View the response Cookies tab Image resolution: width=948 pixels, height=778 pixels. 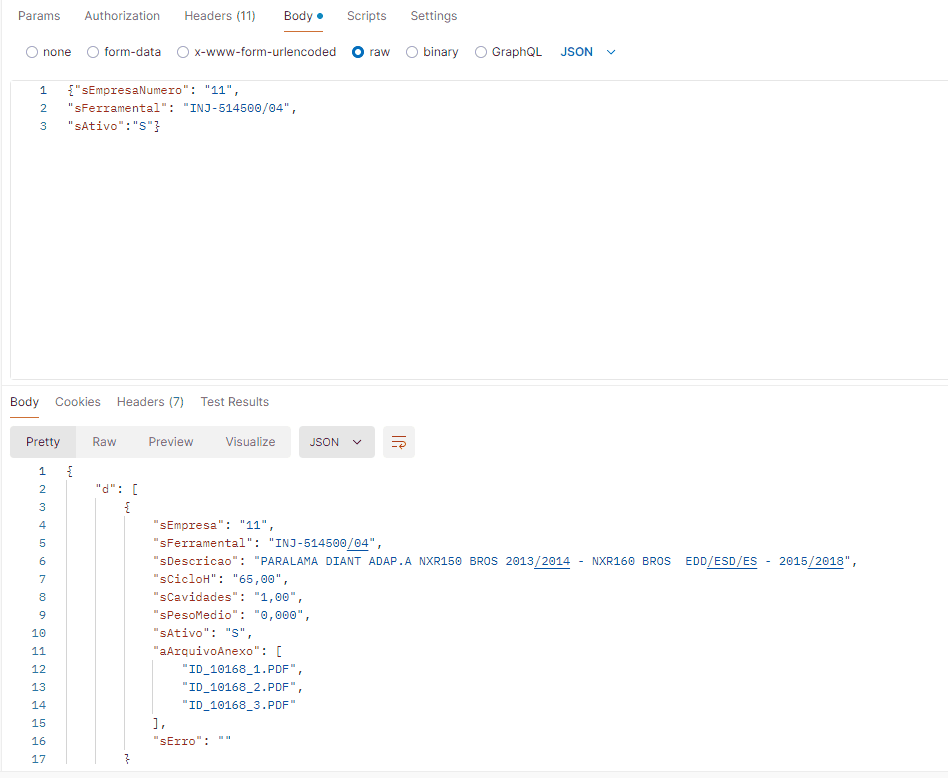(x=78, y=402)
